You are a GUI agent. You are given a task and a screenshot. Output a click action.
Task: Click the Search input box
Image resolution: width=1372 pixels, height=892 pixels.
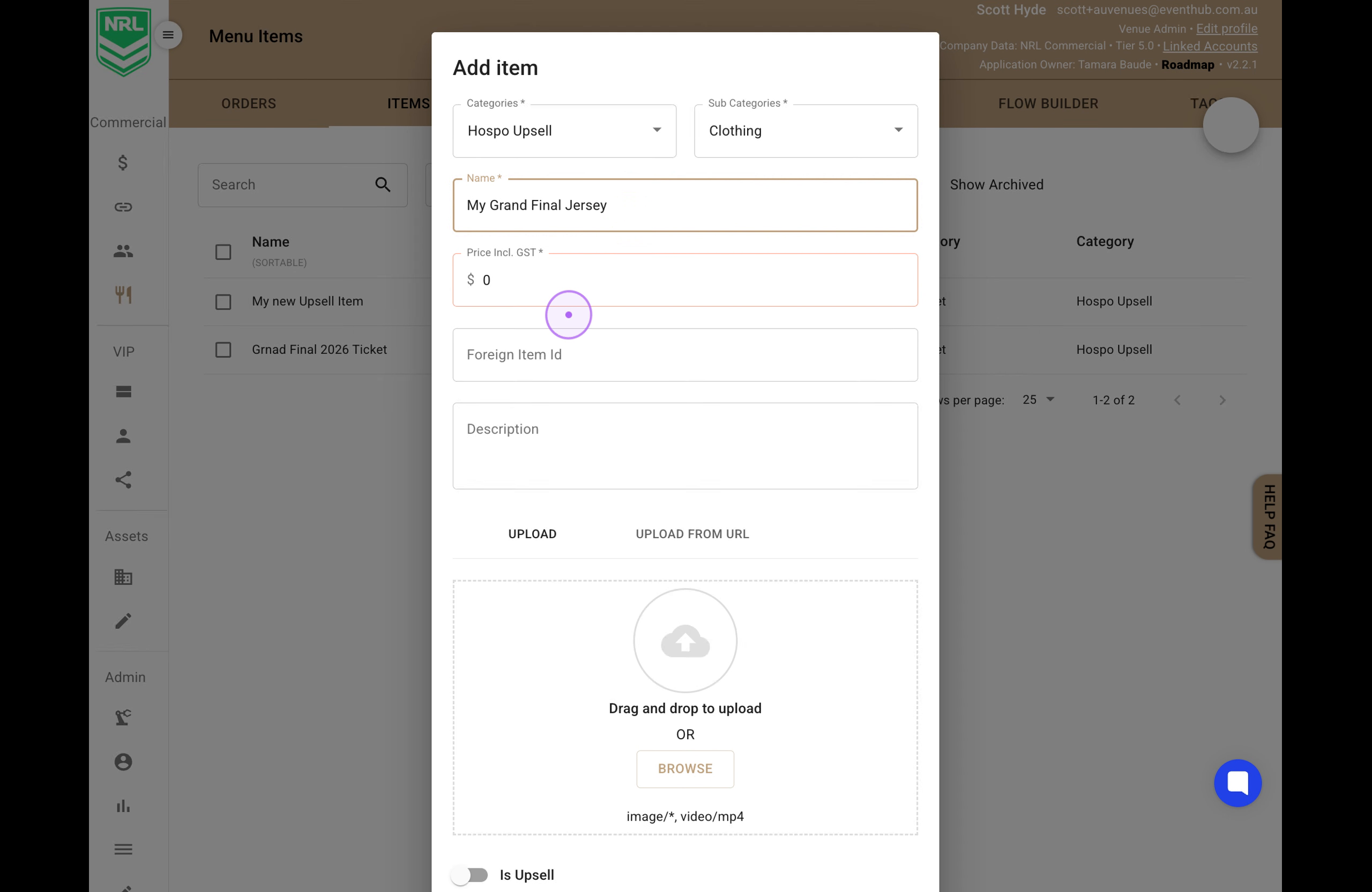pyautogui.click(x=302, y=184)
